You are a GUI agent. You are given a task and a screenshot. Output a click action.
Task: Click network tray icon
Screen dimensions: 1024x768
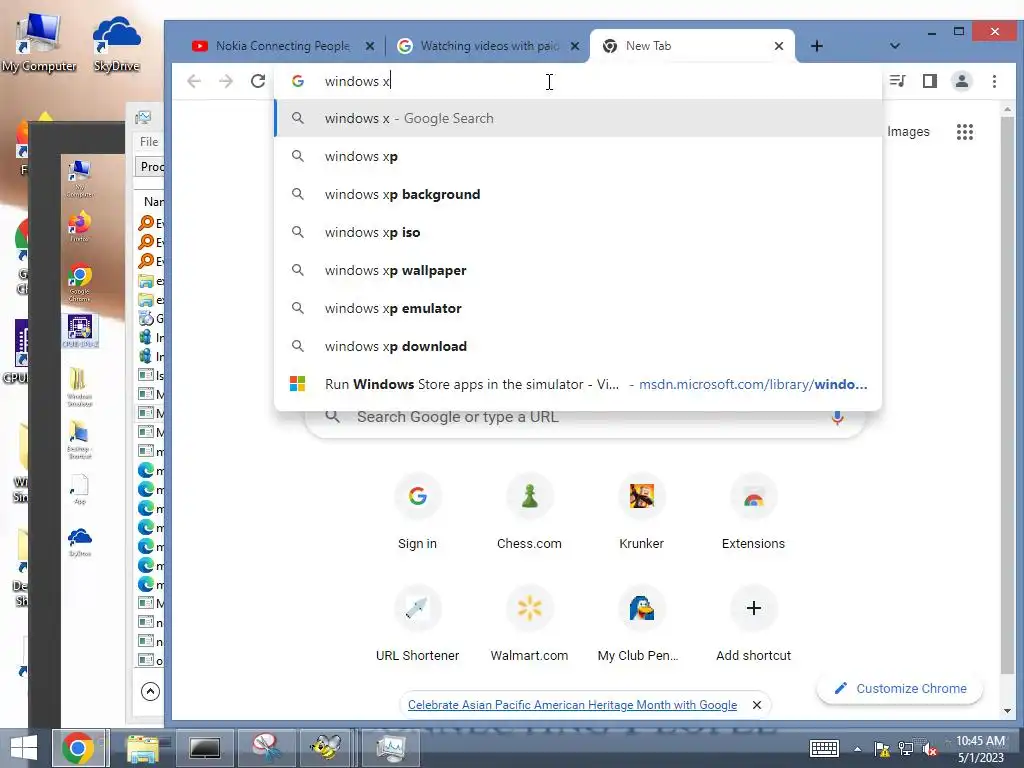pos(906,749)
